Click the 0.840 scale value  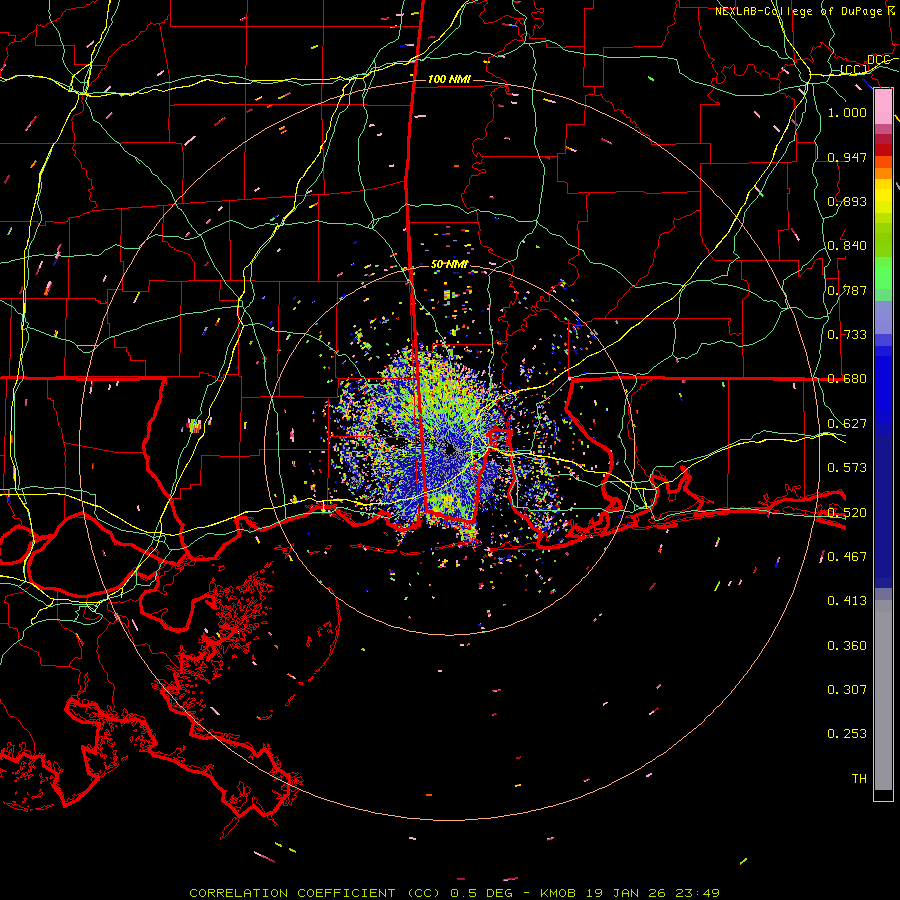coord(847,245)
